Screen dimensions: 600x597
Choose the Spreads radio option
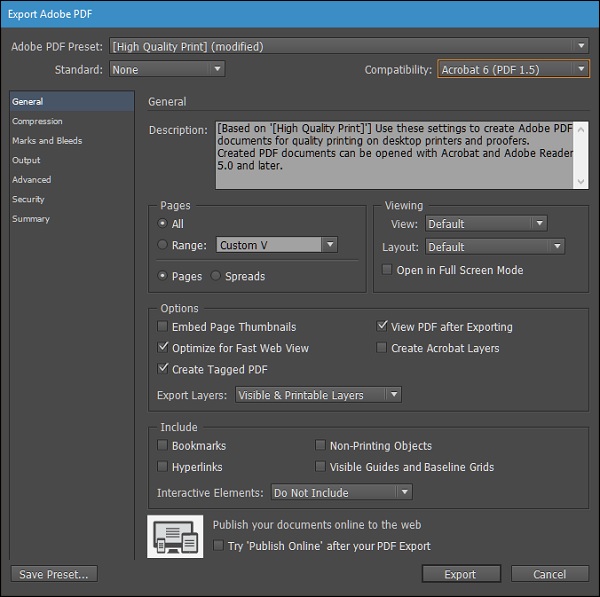[x=216, y=276]
